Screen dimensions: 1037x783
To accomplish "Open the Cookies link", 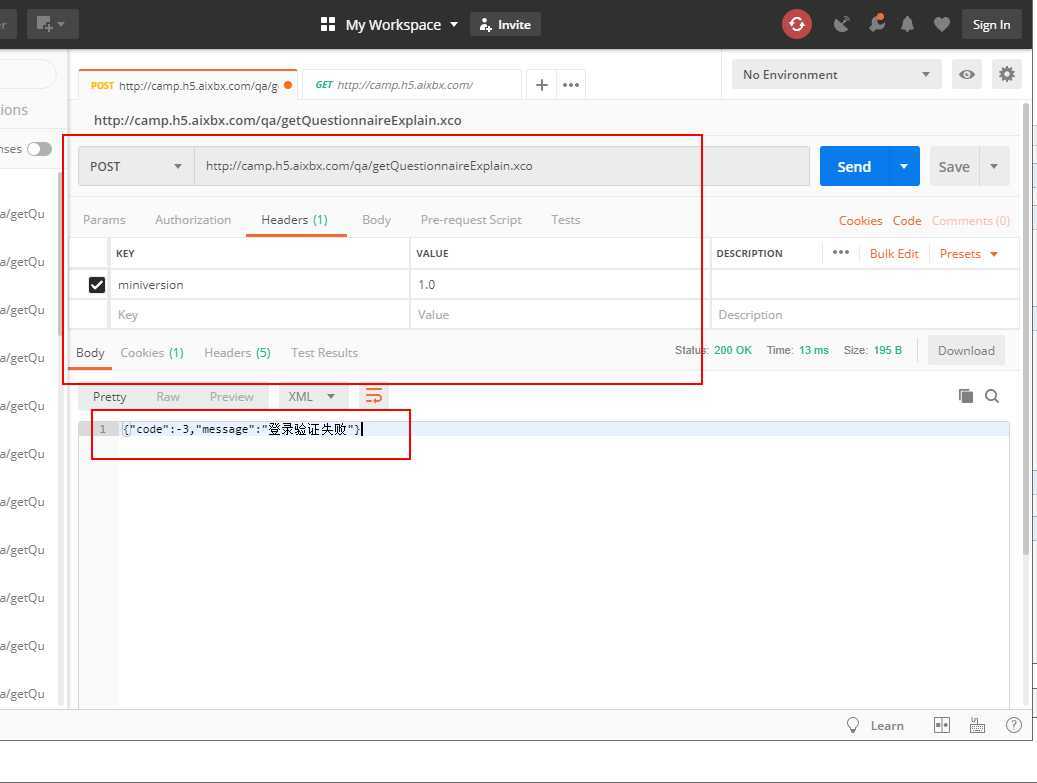I will click(860, 221).
